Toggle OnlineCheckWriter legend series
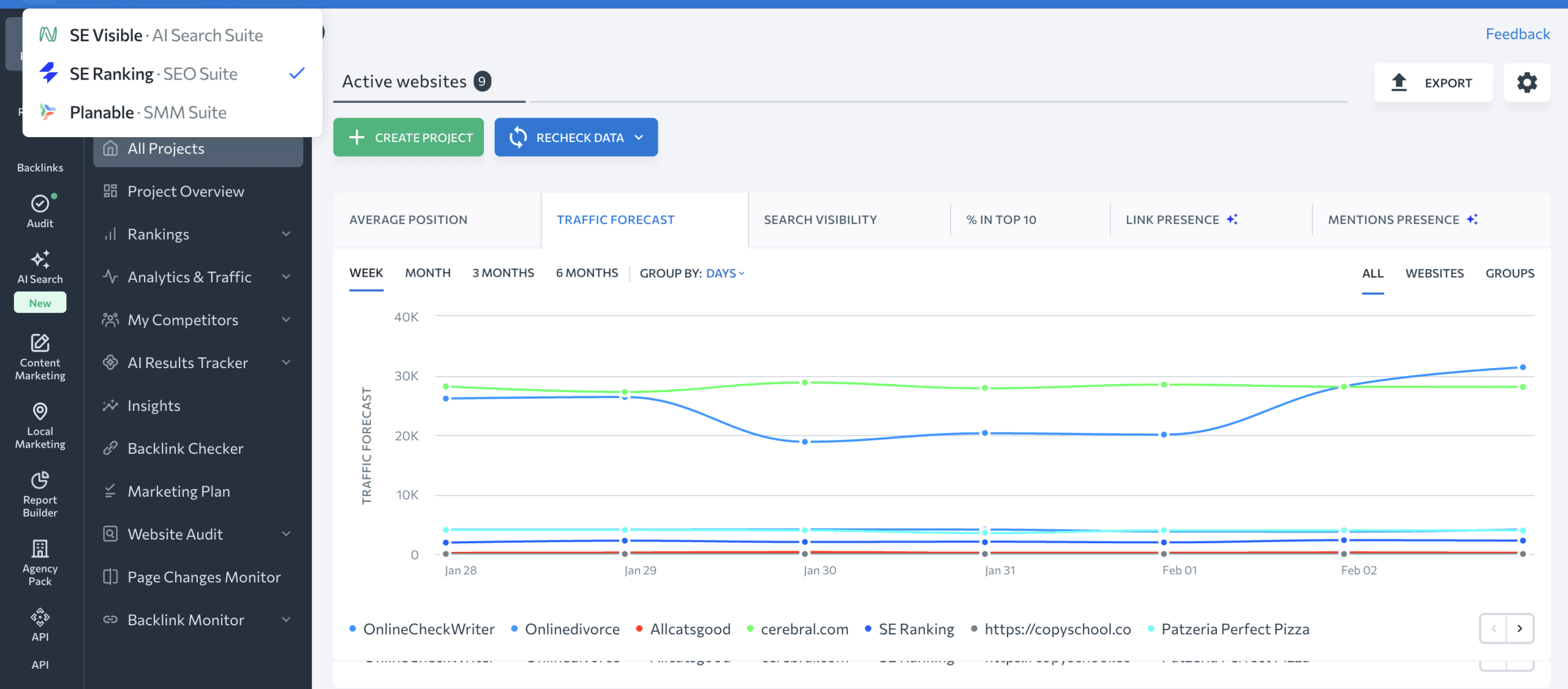 pos(428,629)
